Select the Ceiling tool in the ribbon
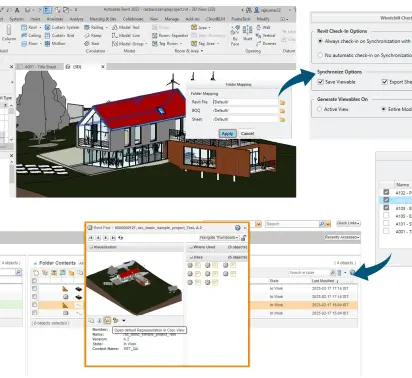Screen dimensions: 412x378 [31, 35]
